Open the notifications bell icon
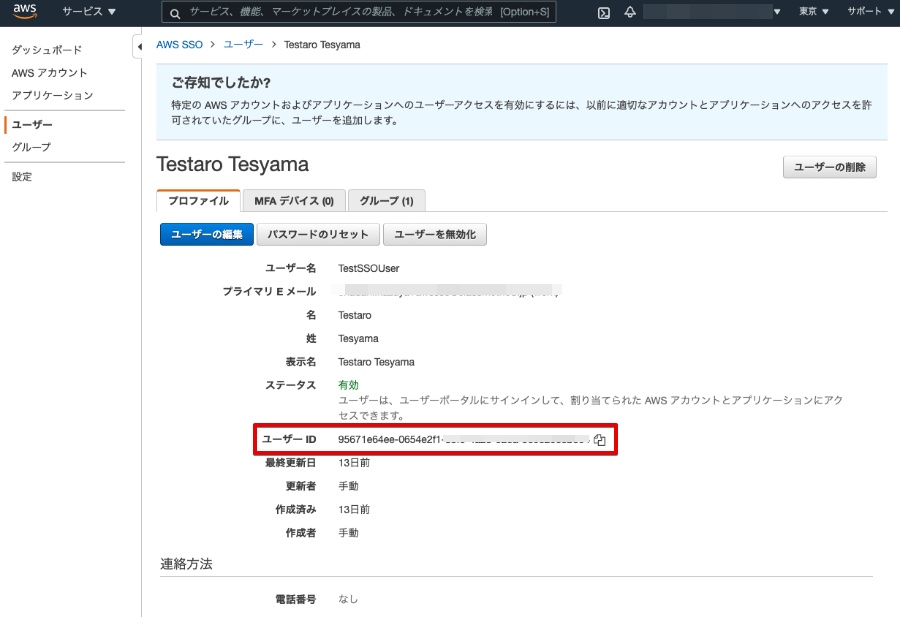900x617 pixels. (x=630, y=12)
